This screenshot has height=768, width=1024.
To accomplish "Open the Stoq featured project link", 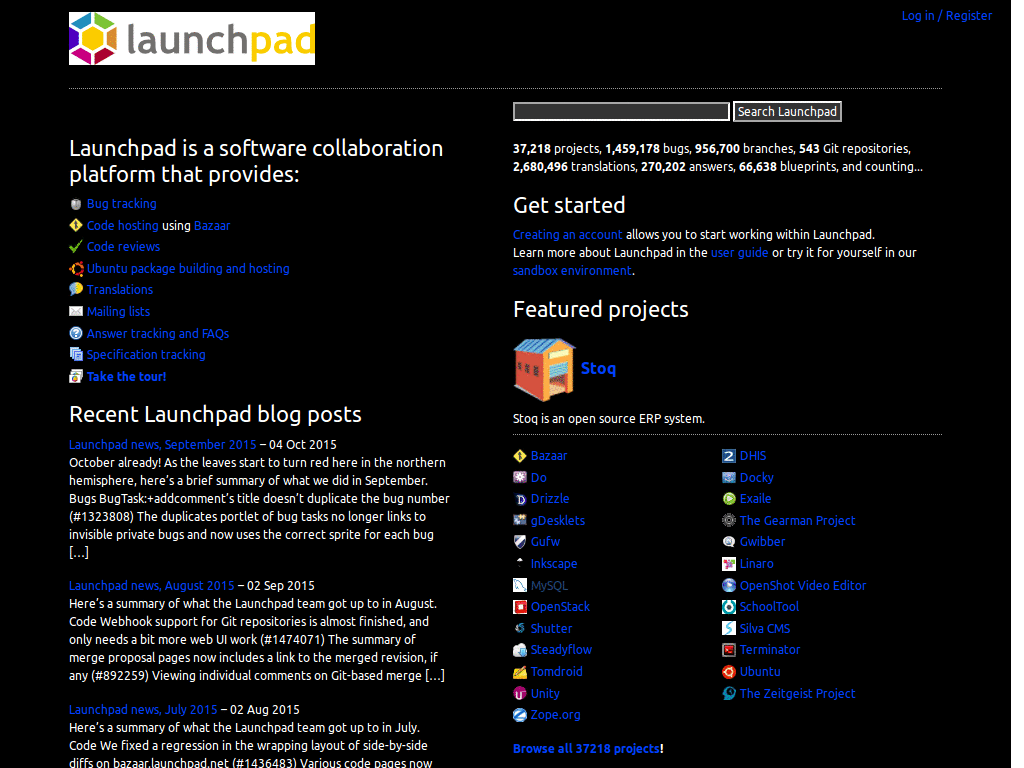I will click(x=598, y=368).
